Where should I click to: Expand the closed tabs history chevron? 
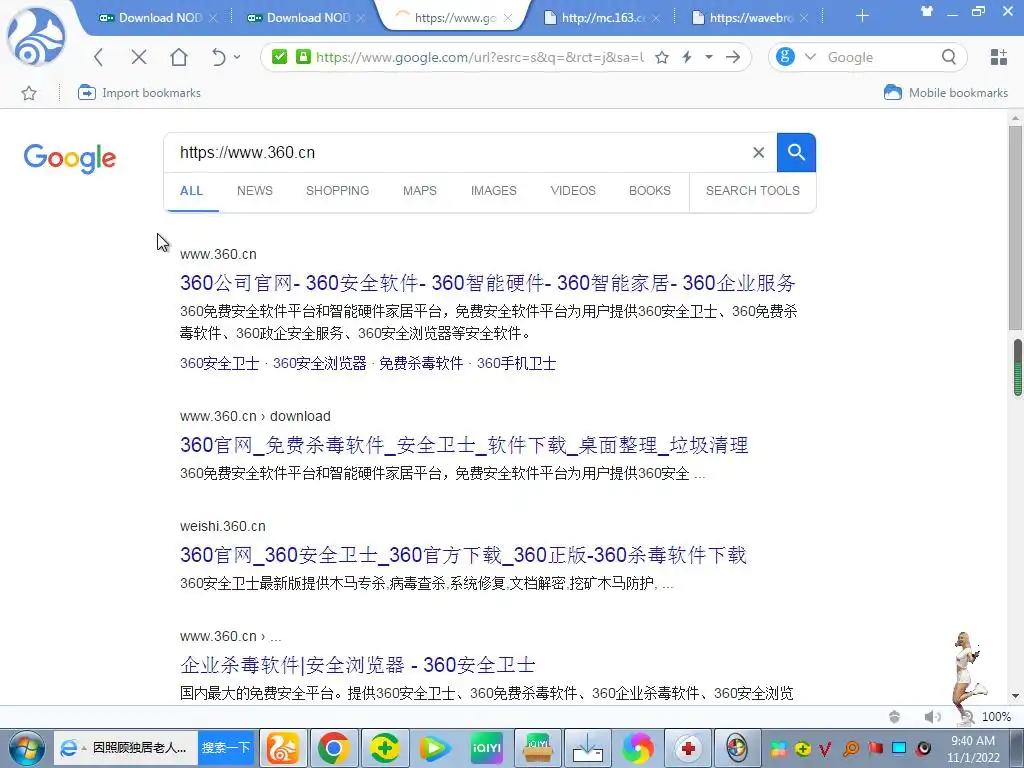tap(237, 57)
